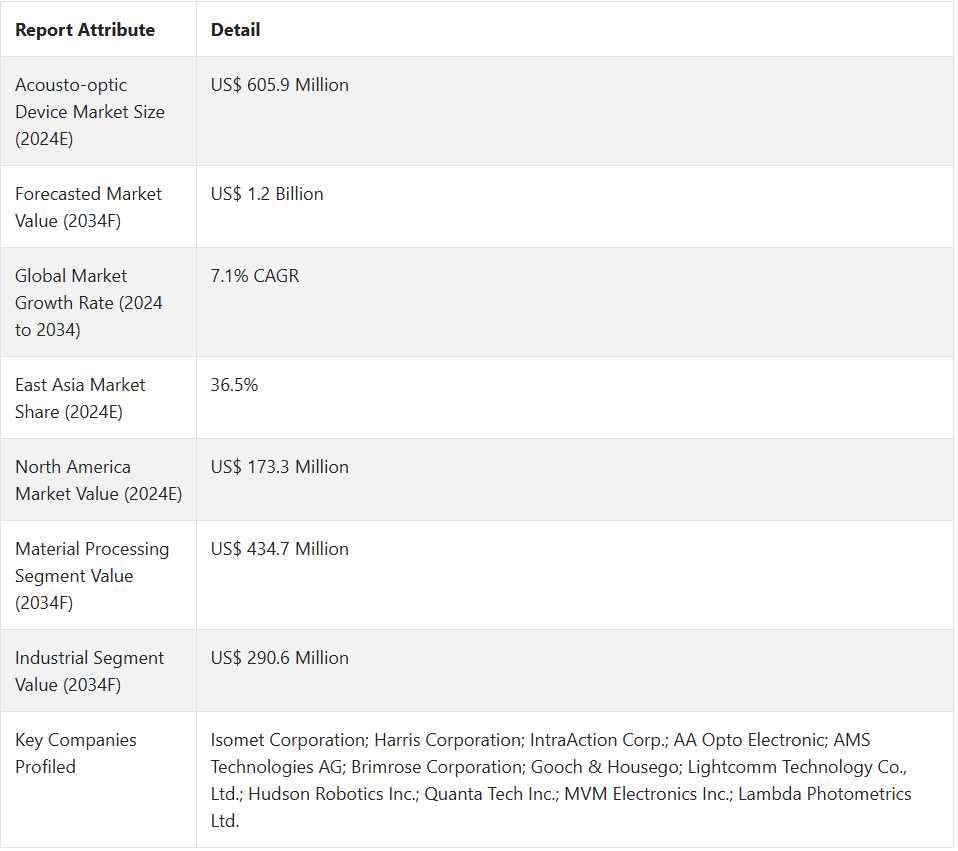Click the US$ 434.7 Million value
Viewport: 958px width, 851px height.
point(280,549)
